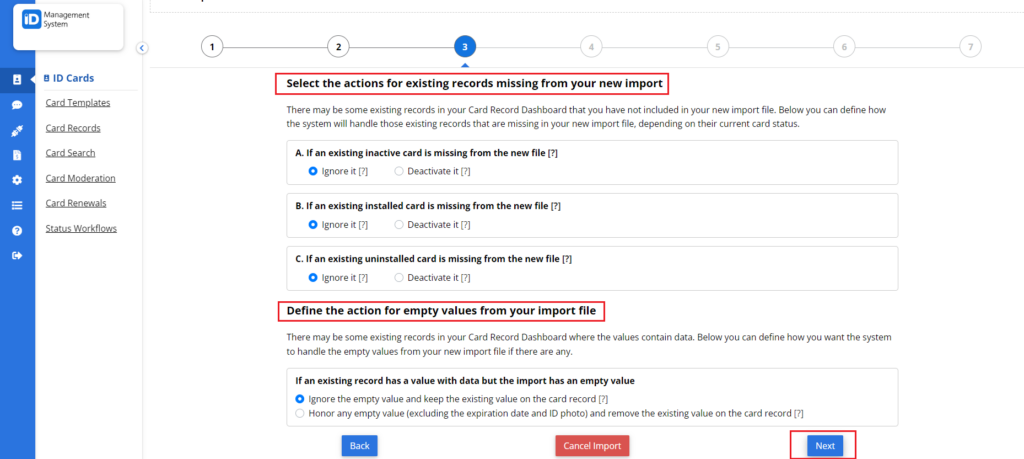
Task: Click the logout icon in sidebar
Action: point(17,256)
